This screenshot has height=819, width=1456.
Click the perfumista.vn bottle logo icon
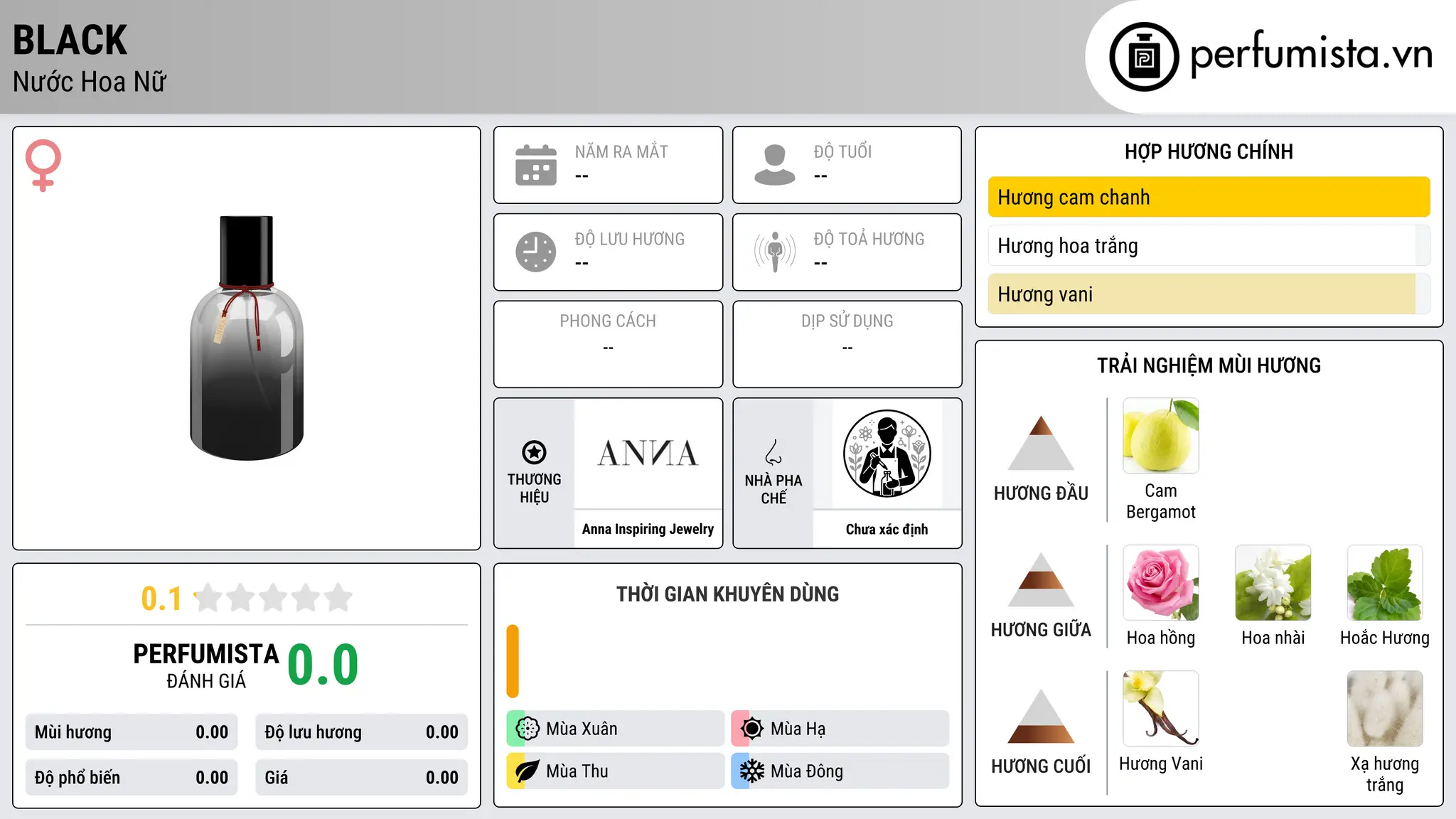pos(1144,57)
